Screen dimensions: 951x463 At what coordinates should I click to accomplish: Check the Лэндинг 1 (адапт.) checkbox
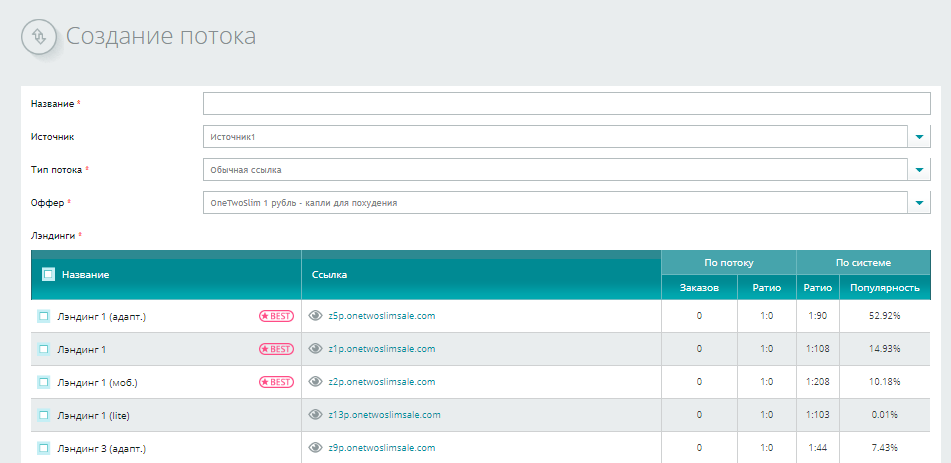43,316
